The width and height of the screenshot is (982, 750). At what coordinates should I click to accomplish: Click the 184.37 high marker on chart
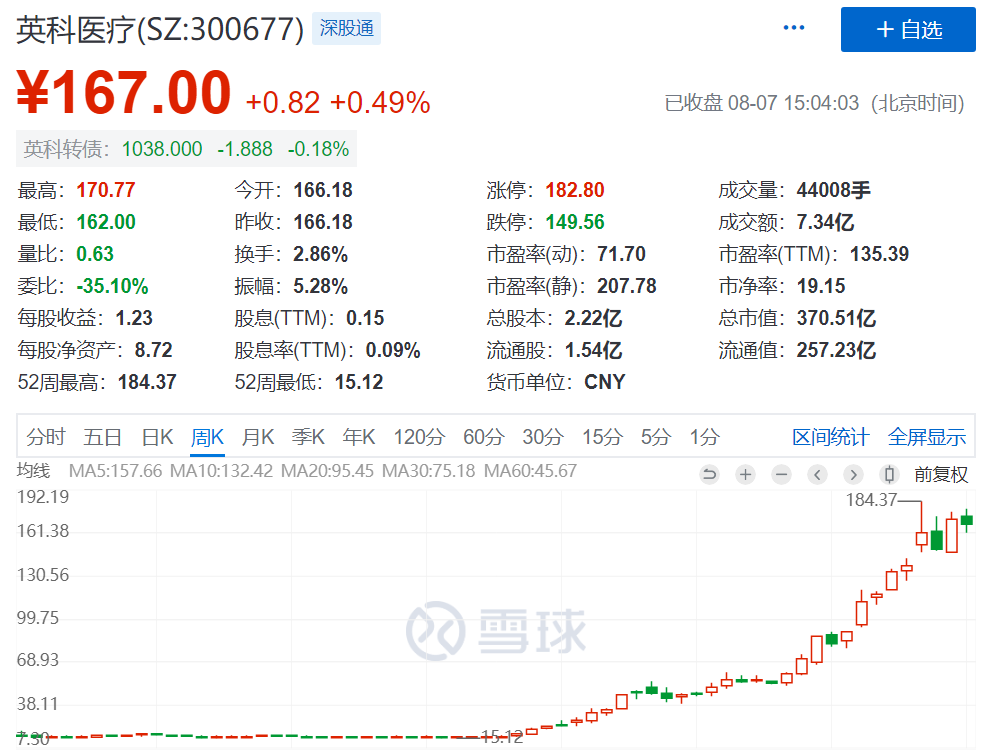click(871, 500)
